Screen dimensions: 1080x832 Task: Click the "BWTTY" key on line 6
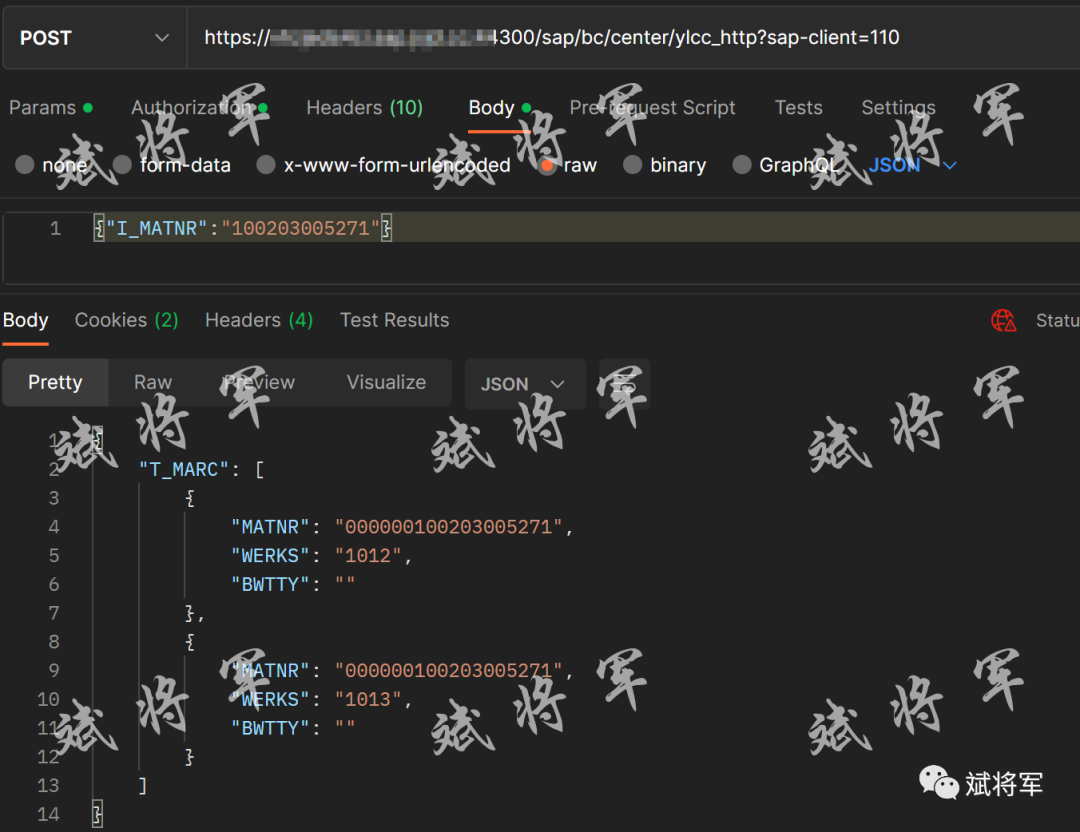270,585
